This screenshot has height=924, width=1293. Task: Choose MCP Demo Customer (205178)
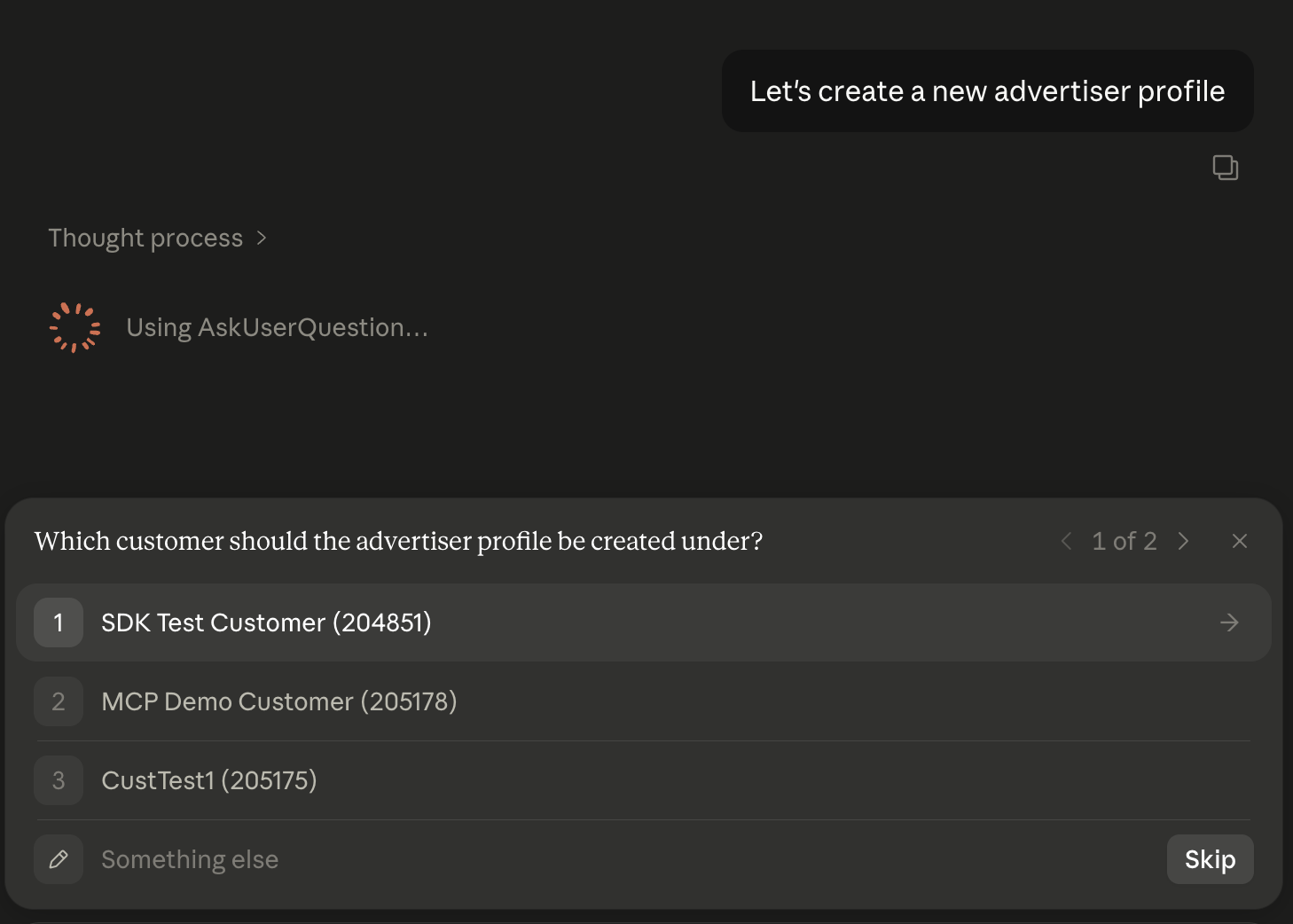click(x=644, y=701)
